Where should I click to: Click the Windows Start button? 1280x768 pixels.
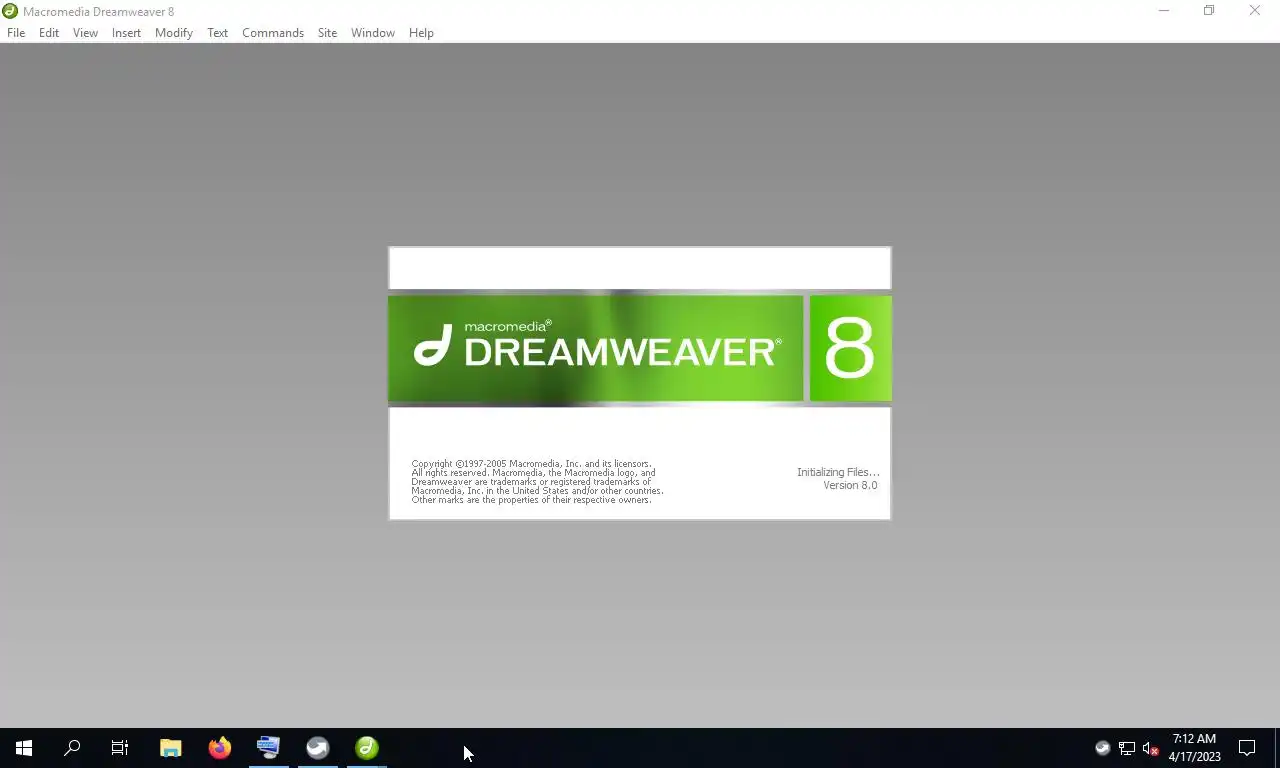[24, 748]
